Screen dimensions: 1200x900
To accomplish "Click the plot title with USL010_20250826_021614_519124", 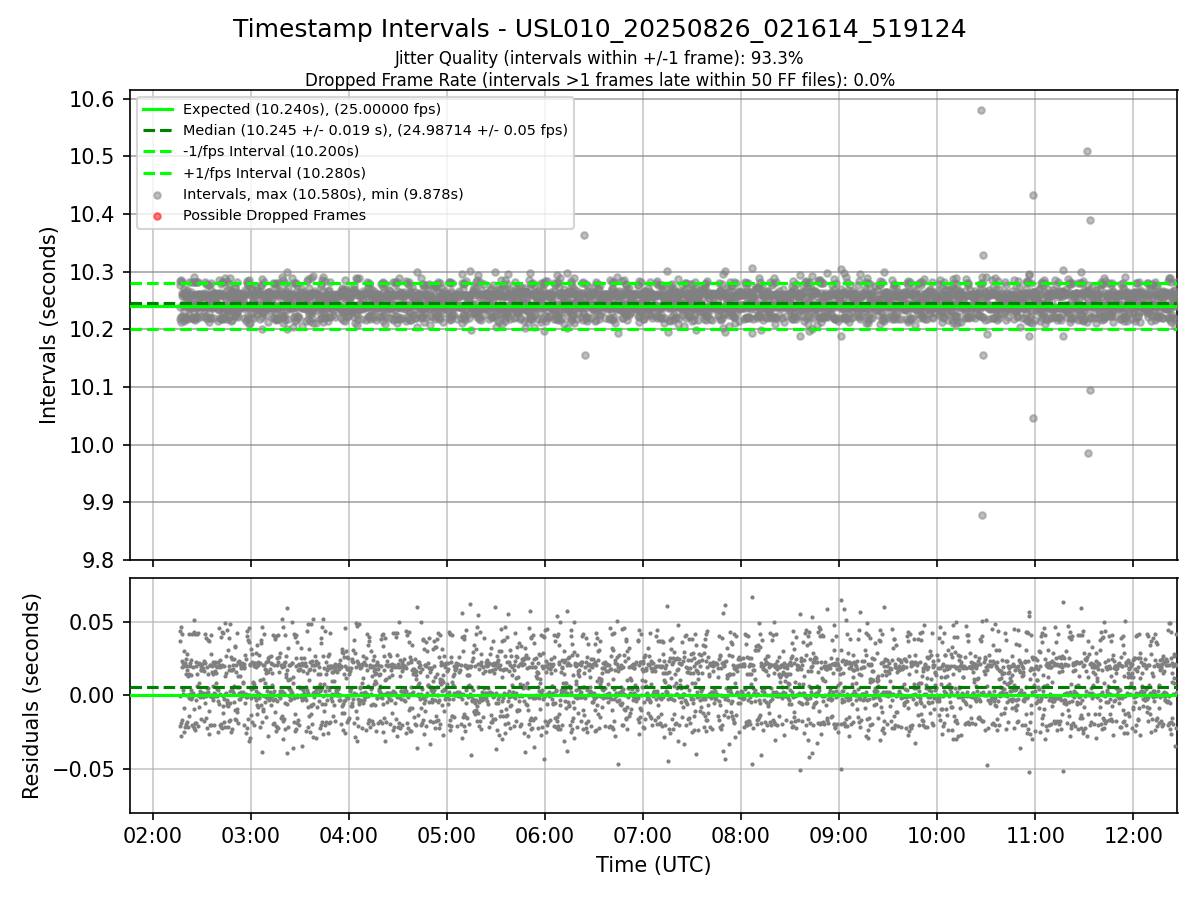I will 600,29.
